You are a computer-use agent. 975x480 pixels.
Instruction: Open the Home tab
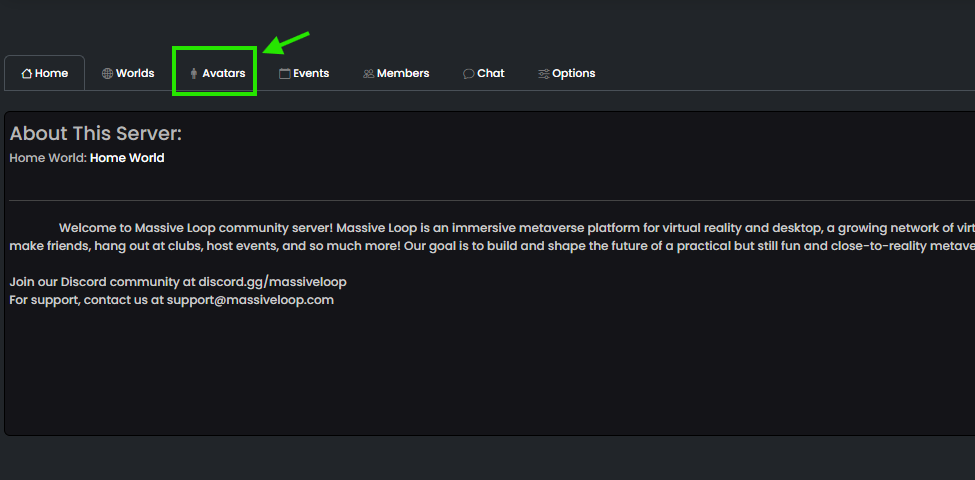(45, 73)
